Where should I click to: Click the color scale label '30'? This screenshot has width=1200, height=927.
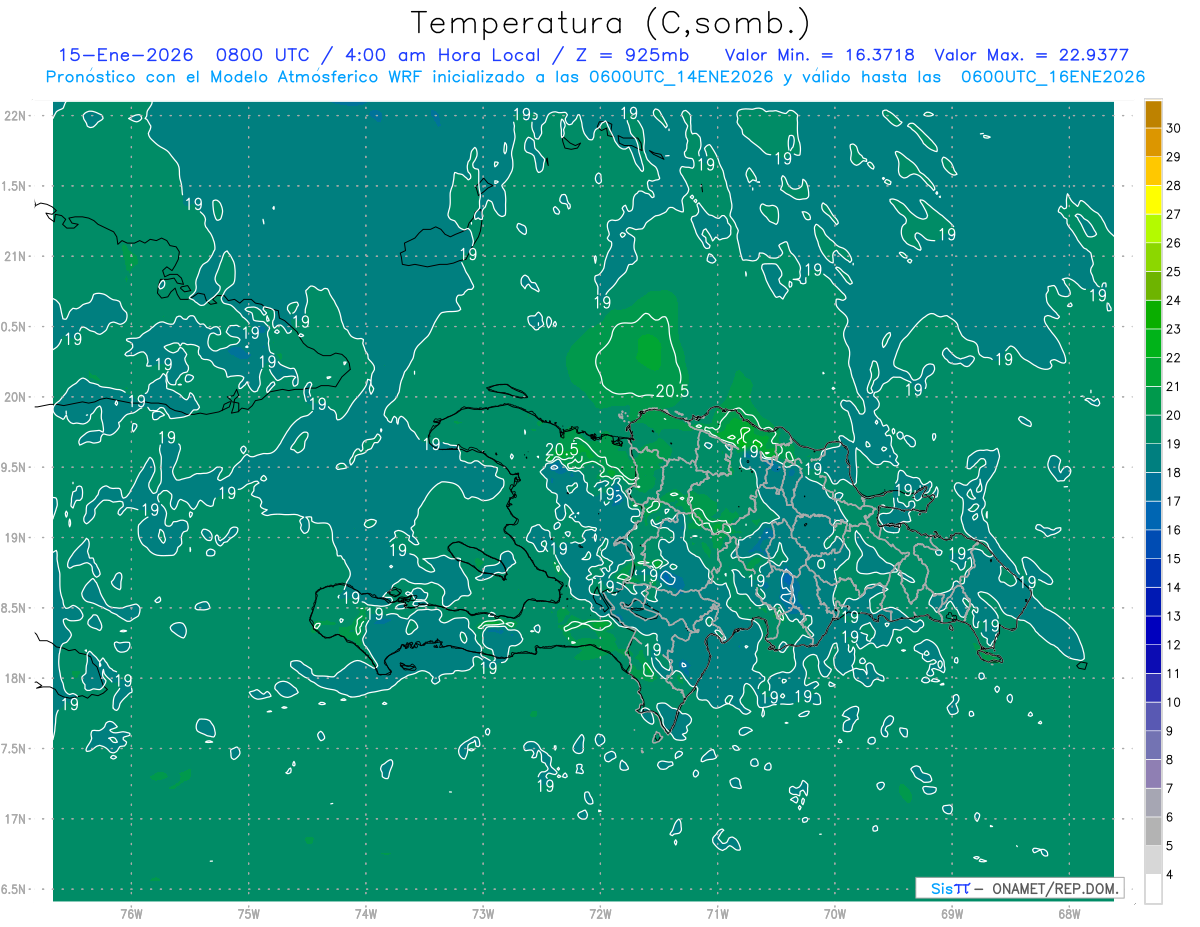click(1175, 128)
